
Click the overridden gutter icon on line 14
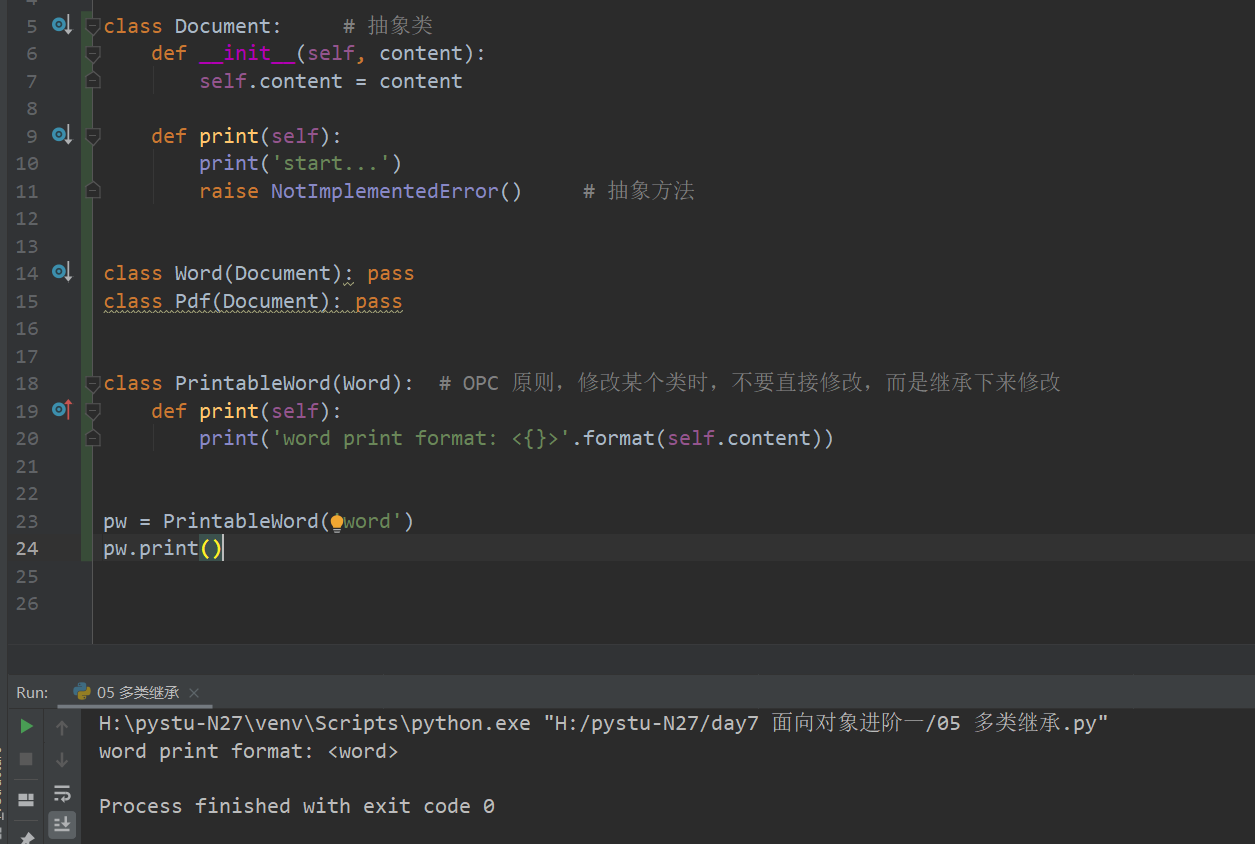tap(62, 272)
